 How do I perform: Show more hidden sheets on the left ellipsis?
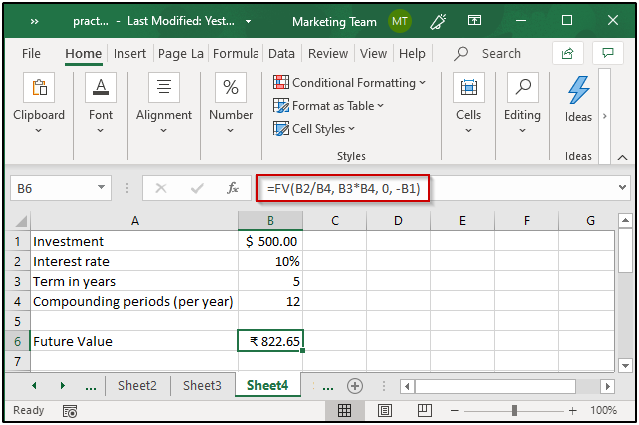90,387
